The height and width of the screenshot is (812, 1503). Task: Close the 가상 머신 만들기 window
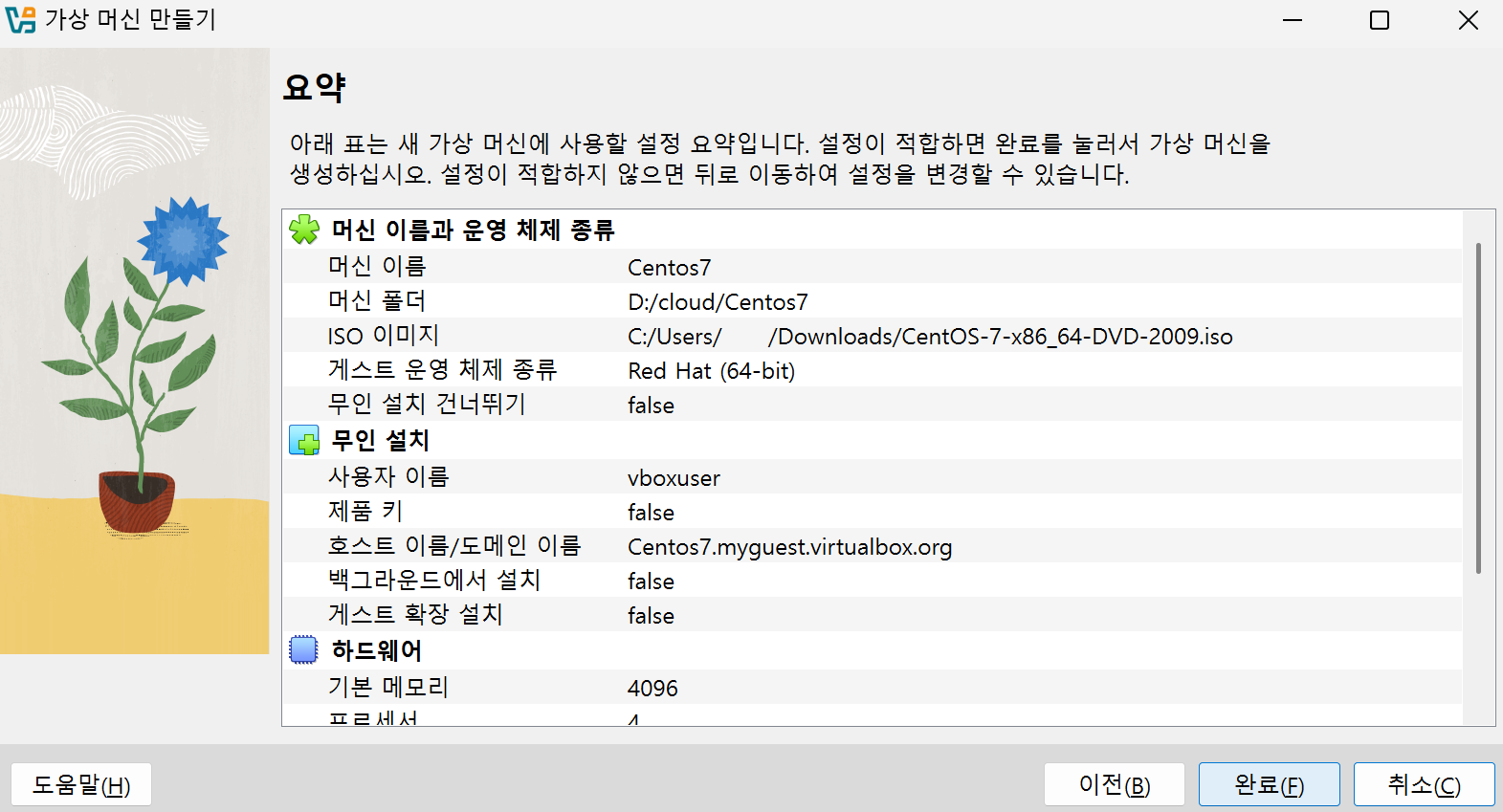(1468, 20)
